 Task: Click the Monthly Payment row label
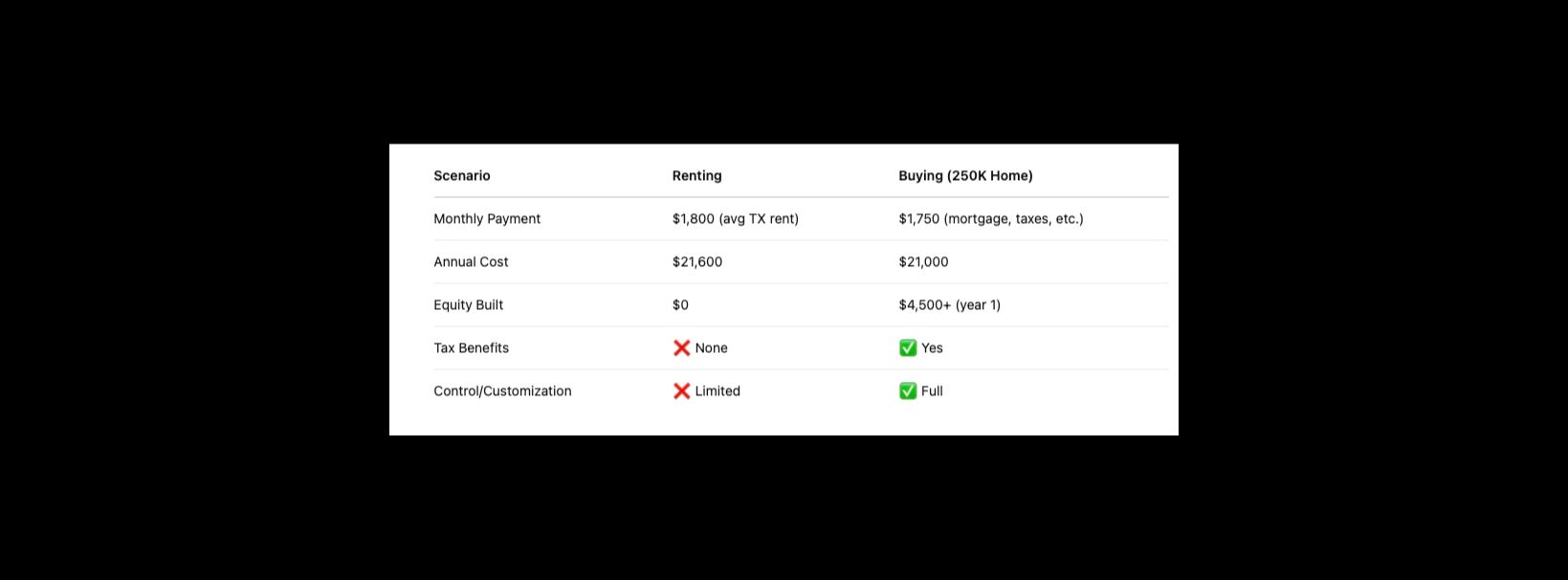point(487,219)
